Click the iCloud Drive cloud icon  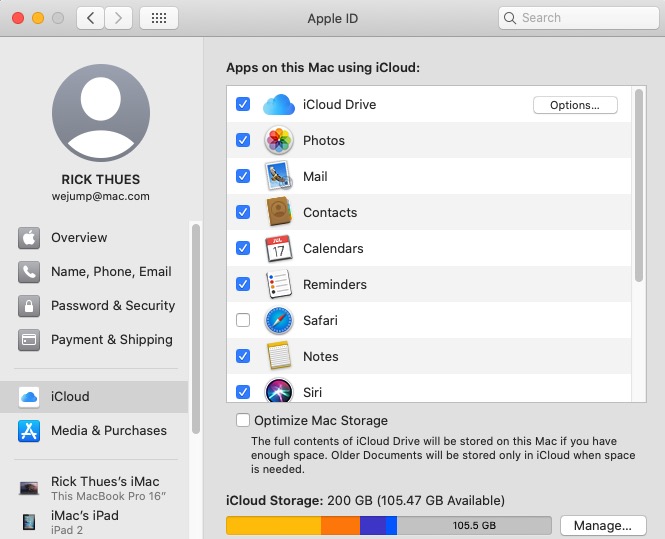pos(279,104)
